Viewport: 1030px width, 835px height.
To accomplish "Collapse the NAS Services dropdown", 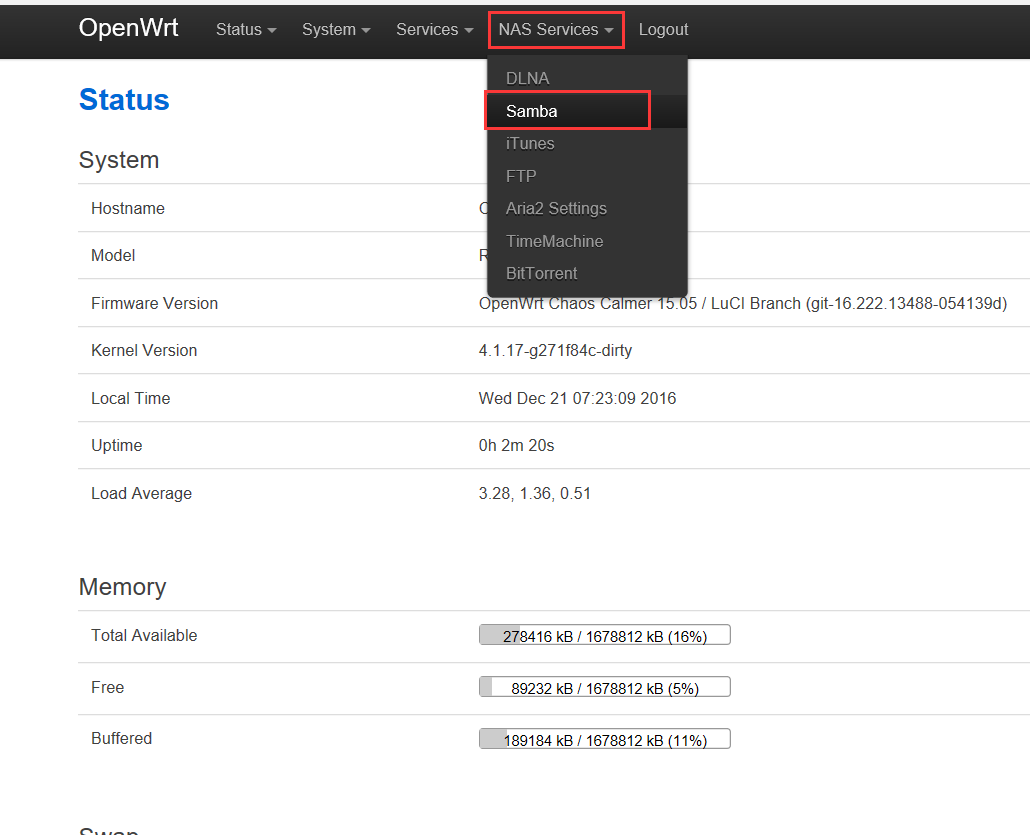I will pos(556,30).
